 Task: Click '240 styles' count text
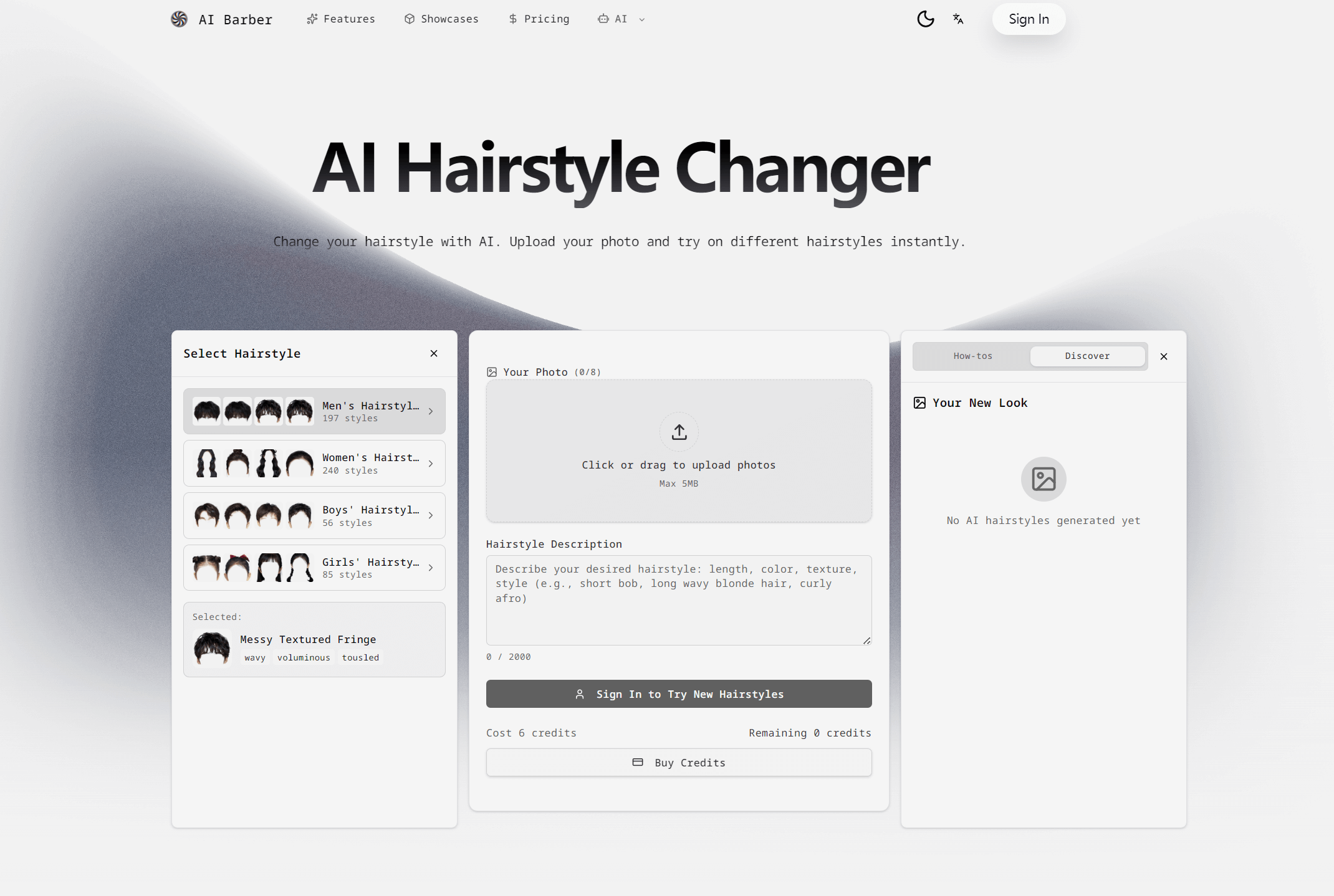click(x=350, y=471)
